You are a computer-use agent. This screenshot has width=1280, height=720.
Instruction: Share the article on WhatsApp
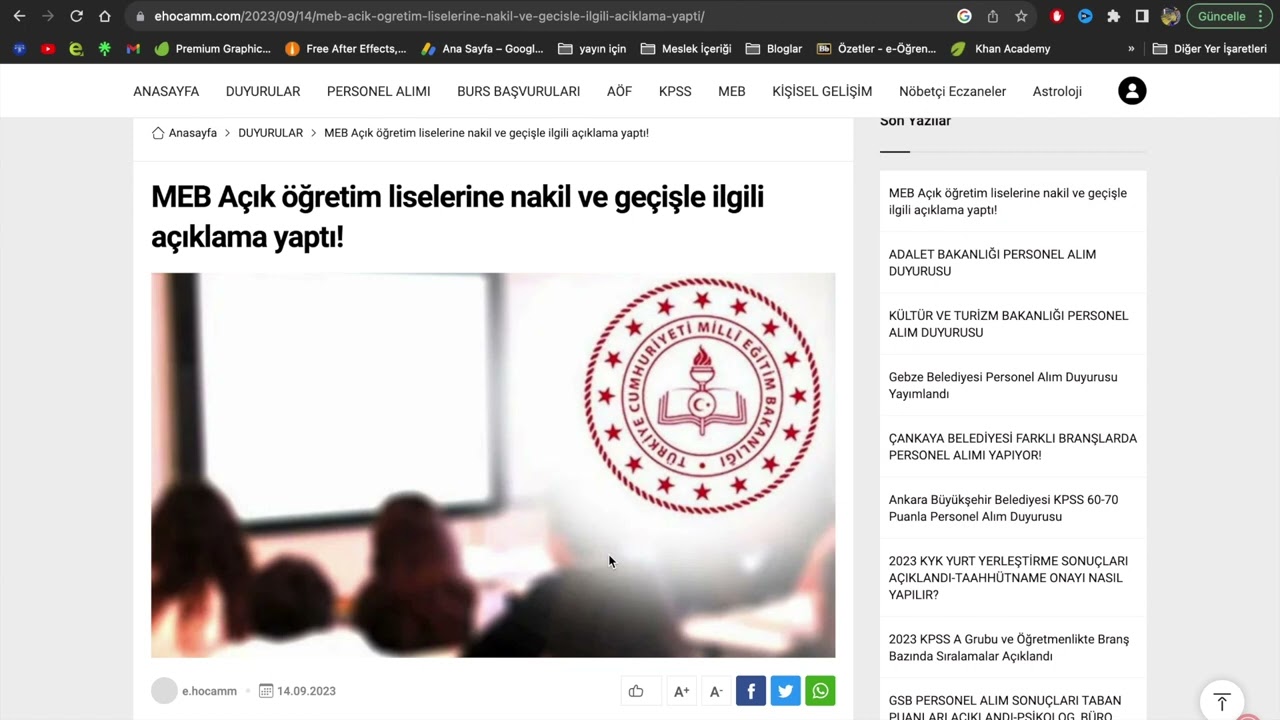(x=820, y=691)
